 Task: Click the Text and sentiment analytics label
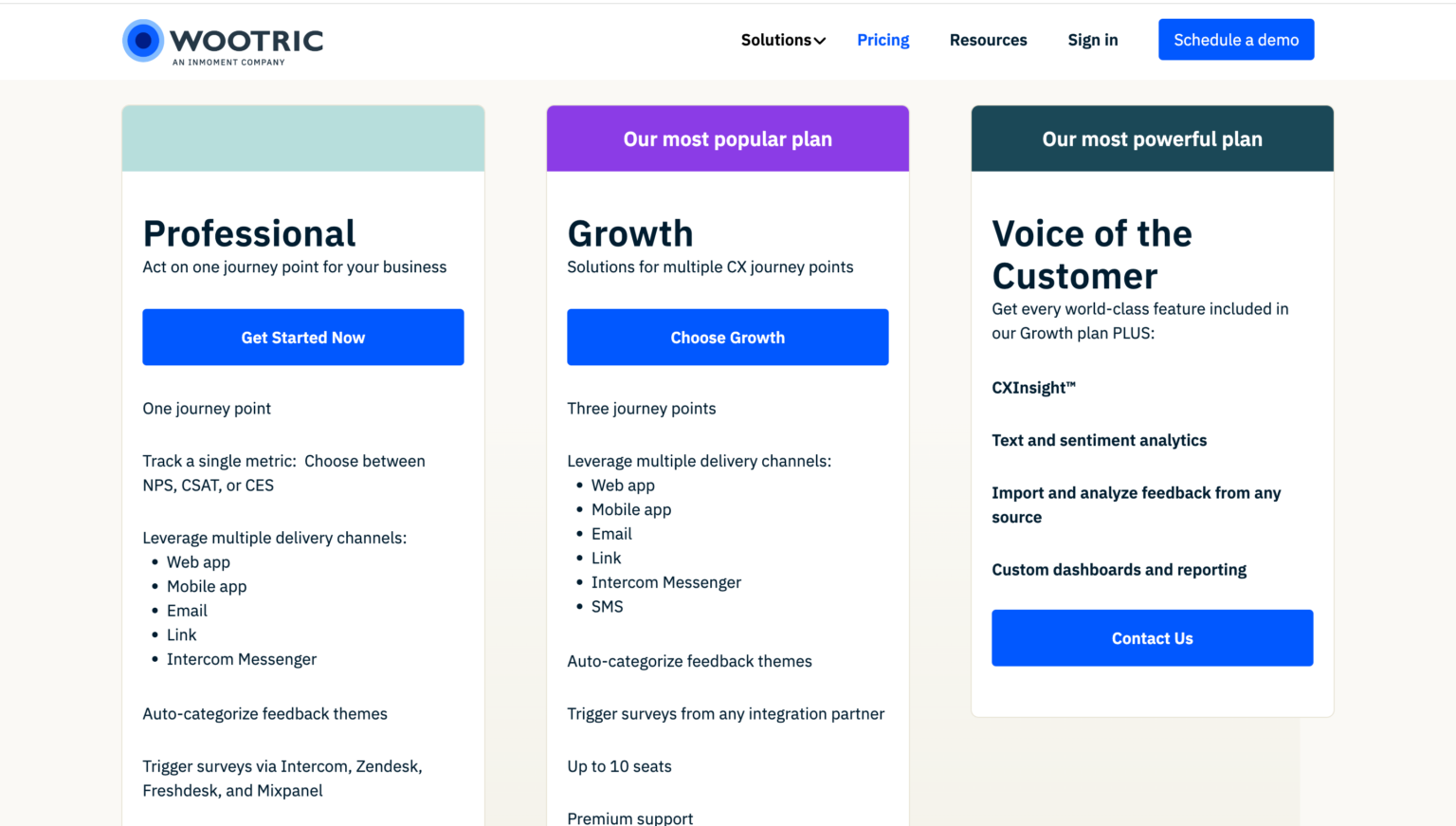pyautogui.click(x=1100, y=440)
